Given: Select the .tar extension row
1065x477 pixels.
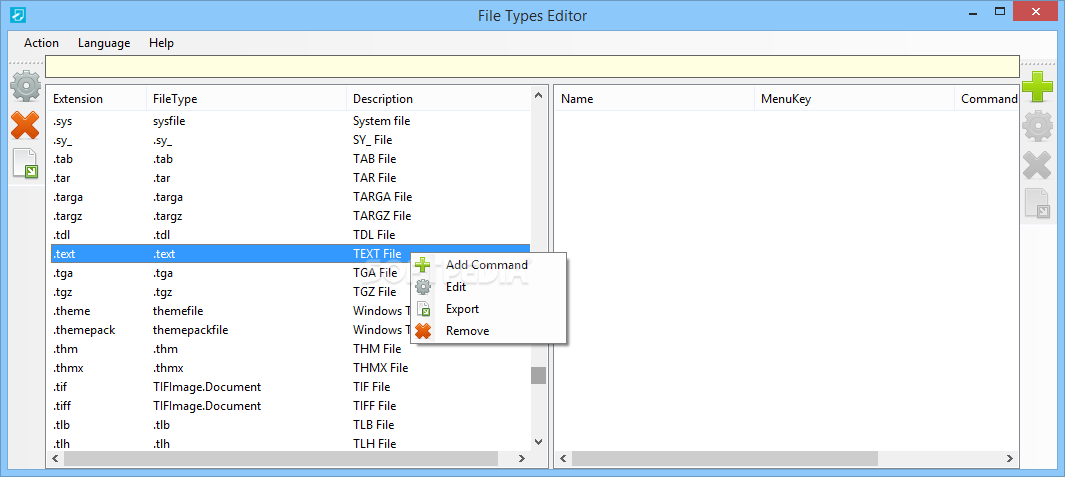Looking at the screenshot, I should coord(291,178).
